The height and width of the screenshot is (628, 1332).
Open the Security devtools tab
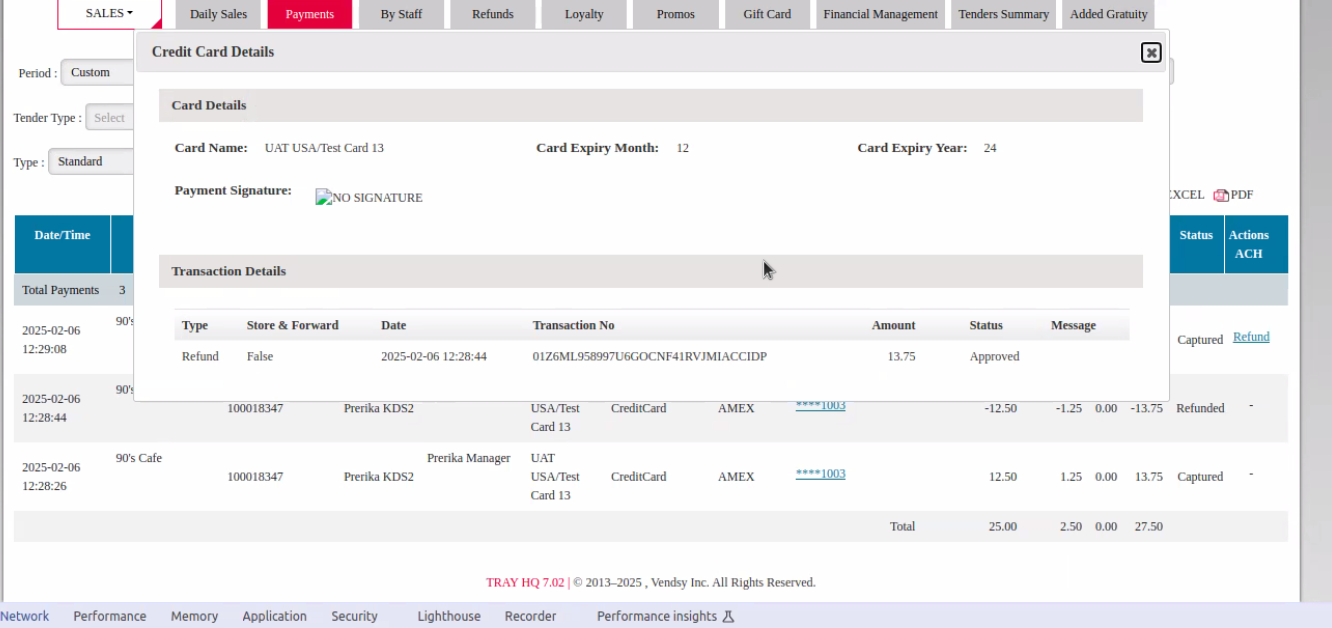point(354,616)
